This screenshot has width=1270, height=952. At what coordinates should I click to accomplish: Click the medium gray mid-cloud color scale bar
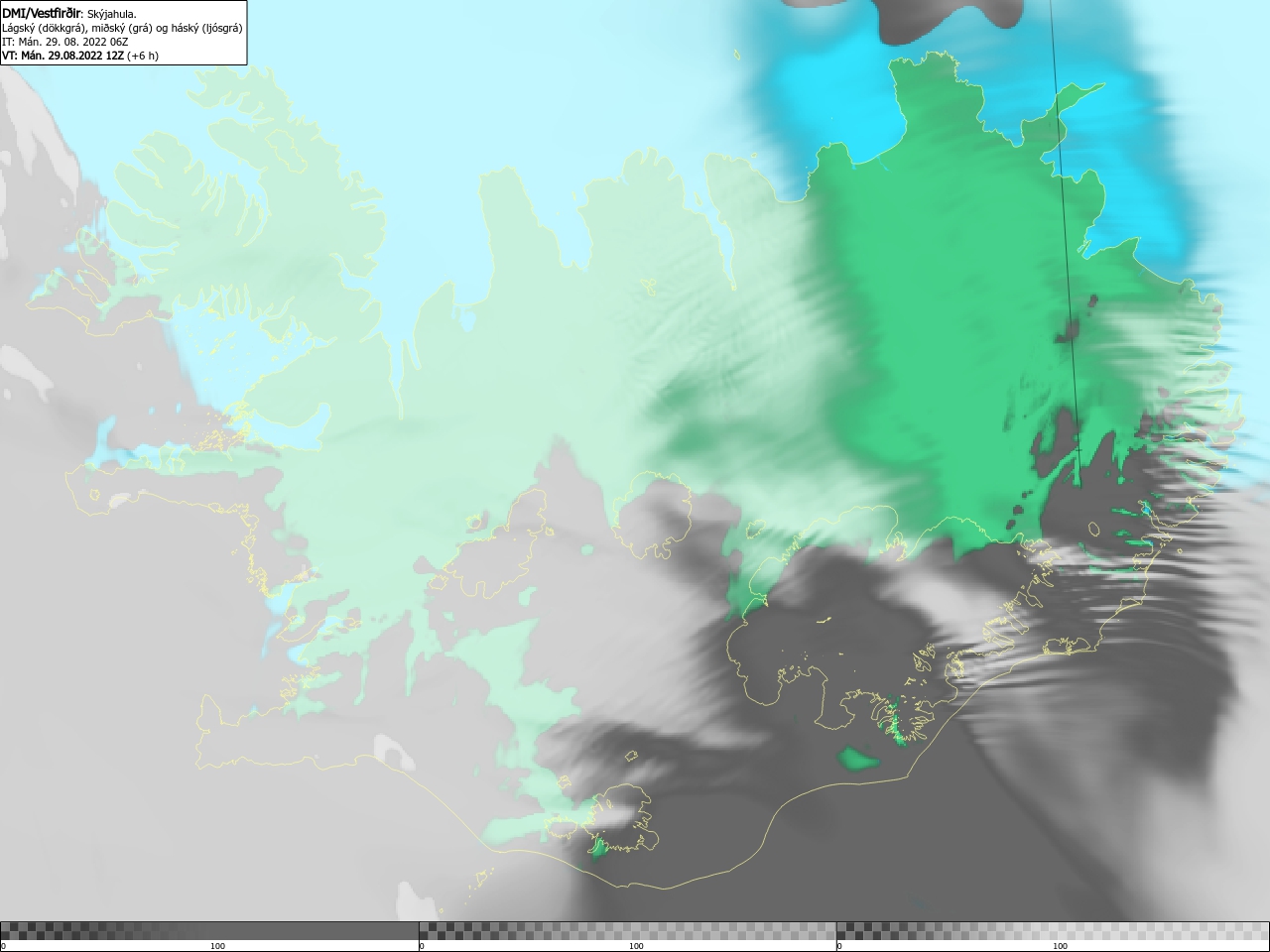pyautogui.click(x=627, y=931)
